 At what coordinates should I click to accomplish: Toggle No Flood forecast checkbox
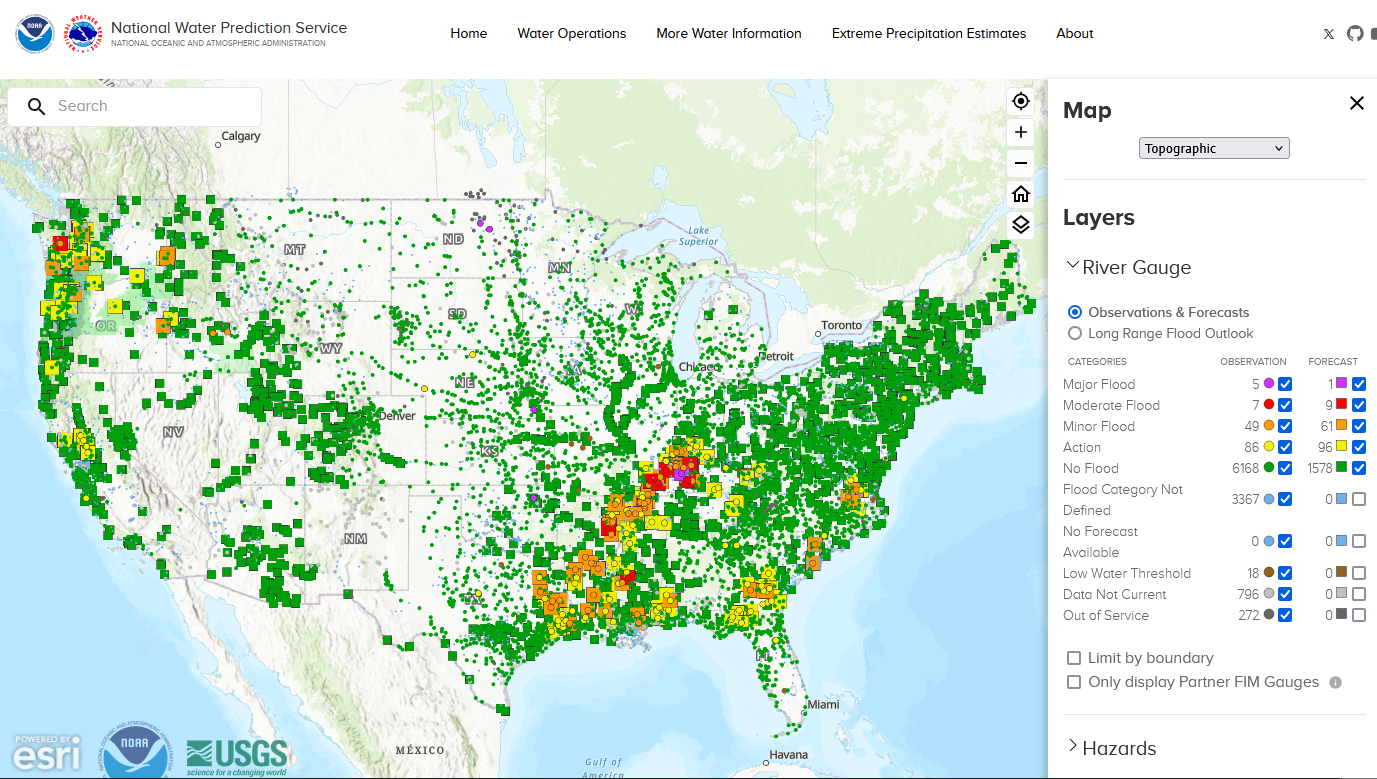[x=1359, y=468]
